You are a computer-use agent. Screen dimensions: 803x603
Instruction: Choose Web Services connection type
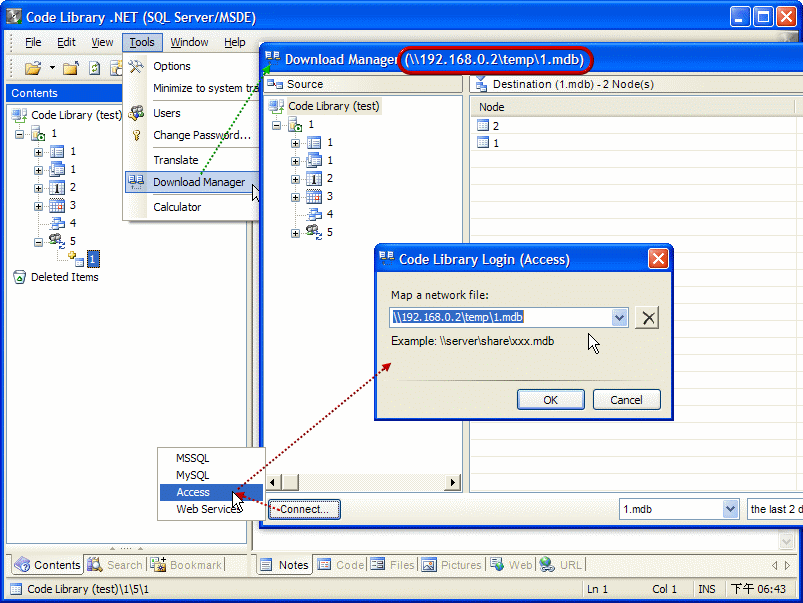pos(209,509)
